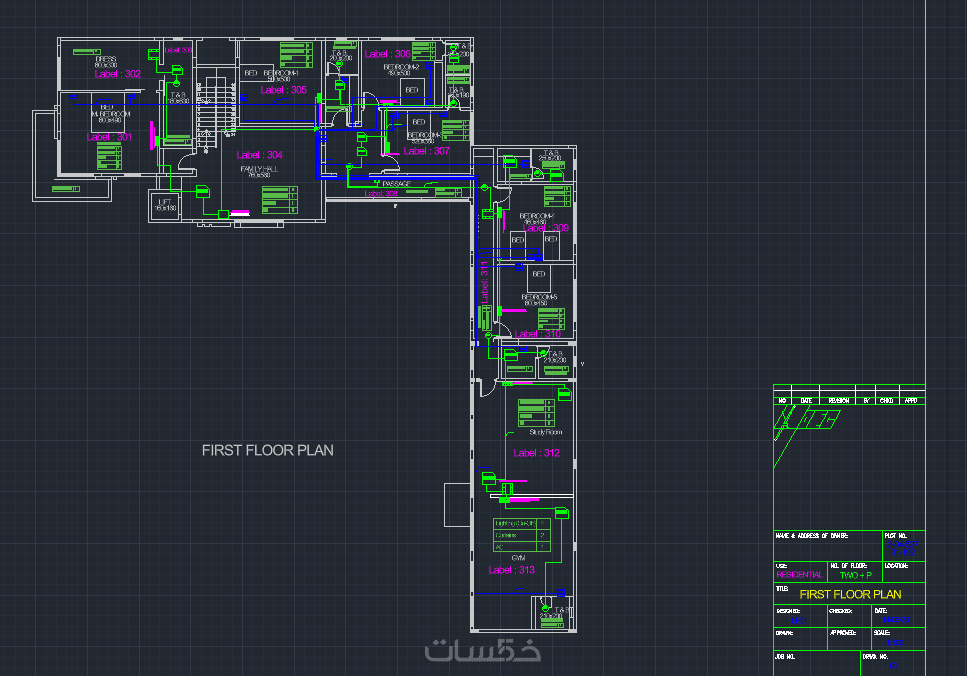Click the 'Study Room' text
967x676 pixels.
[546, 432]
